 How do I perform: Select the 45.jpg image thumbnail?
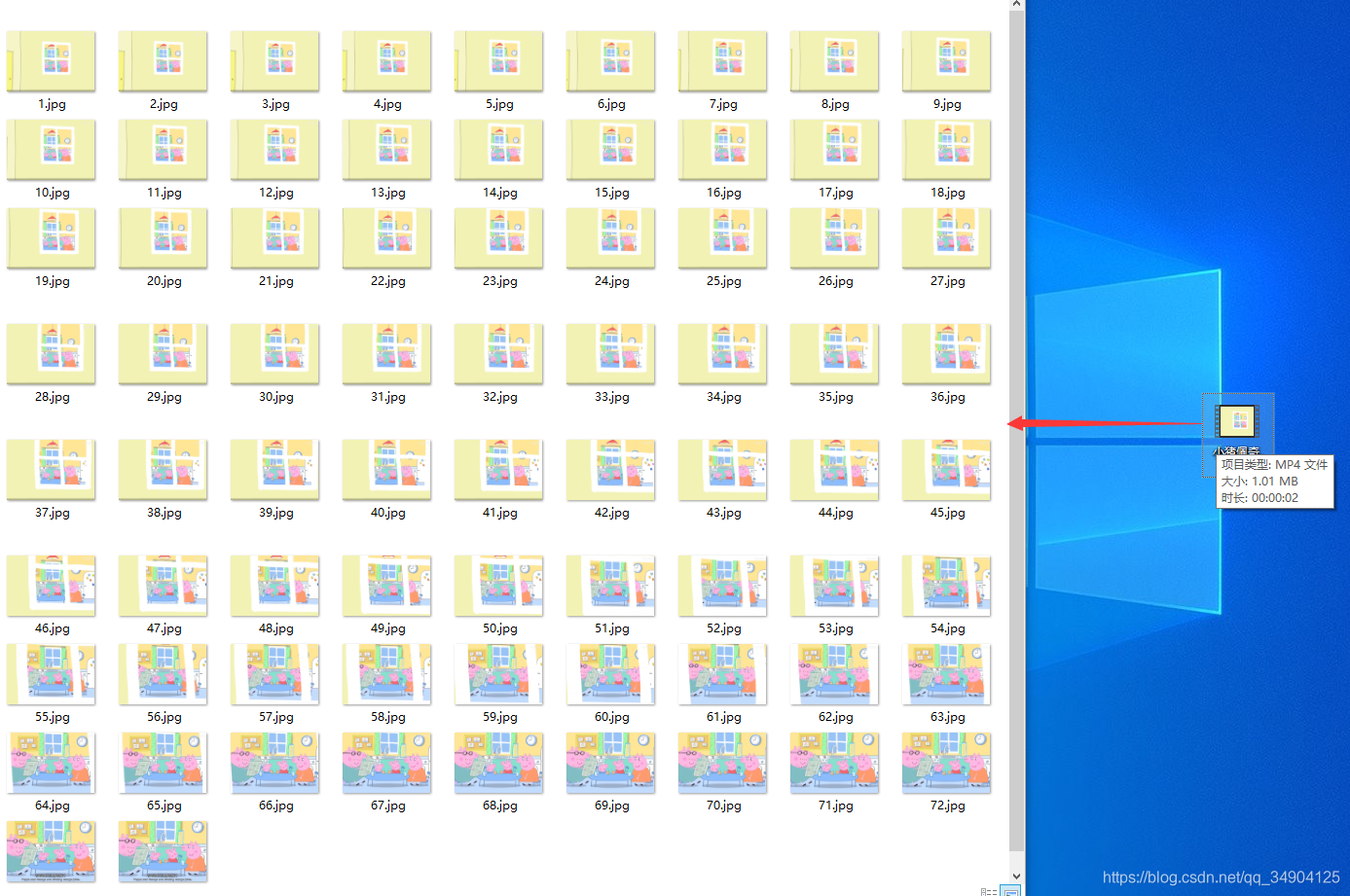pyautogui.click(x=947, y=470)
